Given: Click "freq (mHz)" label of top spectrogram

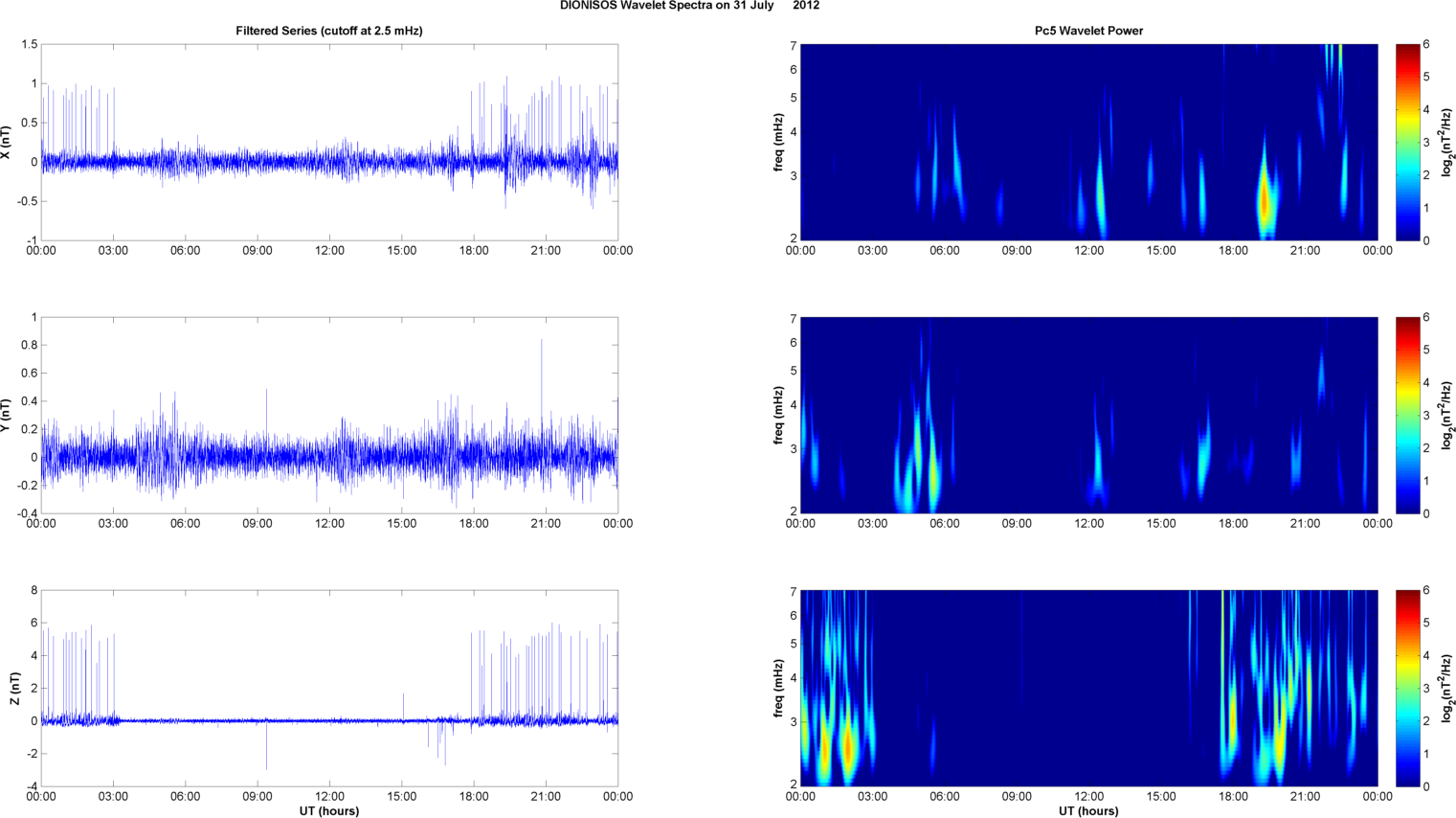Looking at the screenshot, I should point(779,143).
